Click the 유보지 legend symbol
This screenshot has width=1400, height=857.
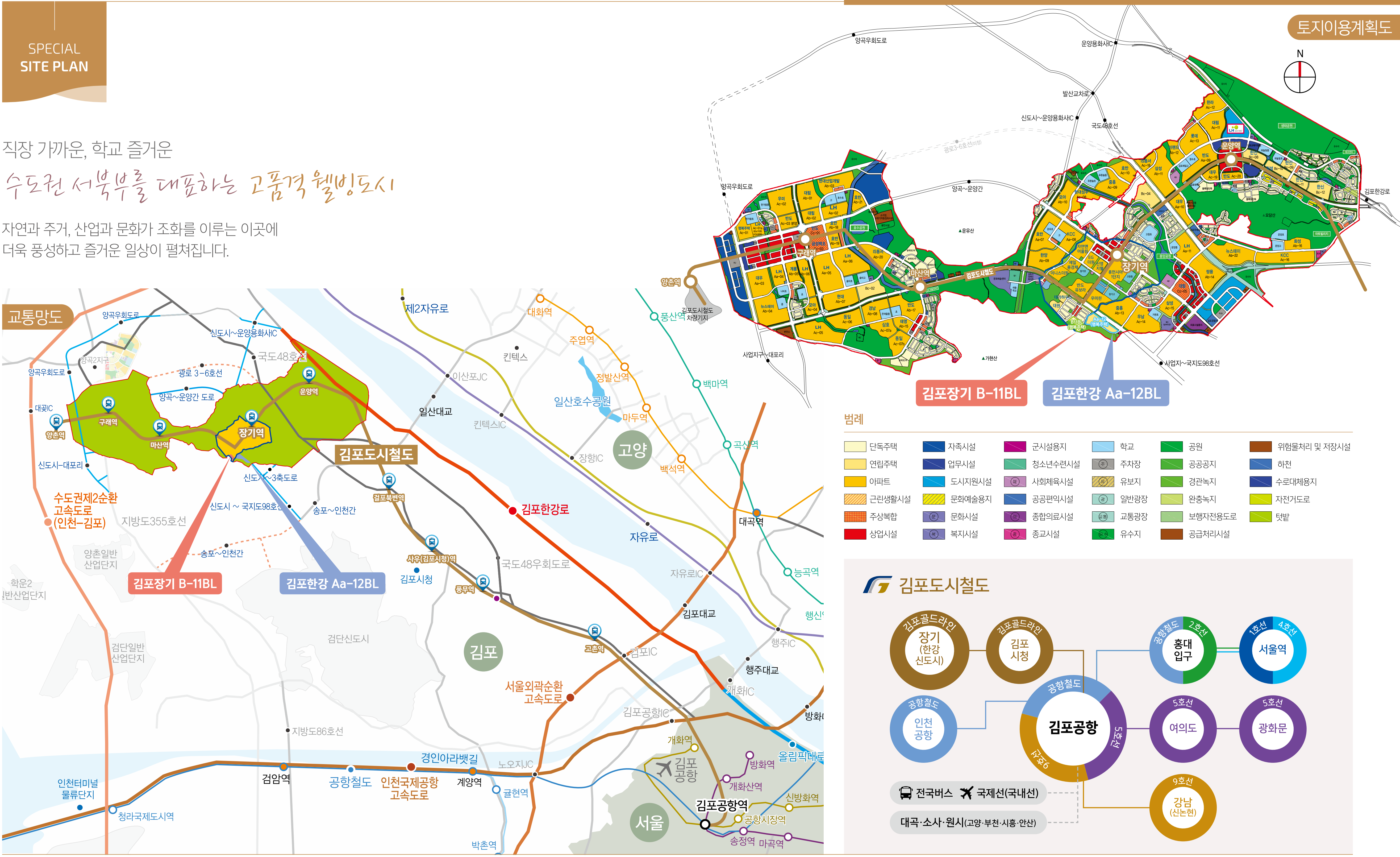tap(1103, 482)
